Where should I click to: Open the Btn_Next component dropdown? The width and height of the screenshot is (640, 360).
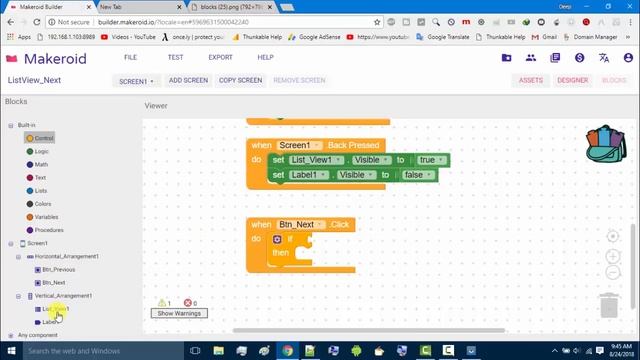301,224
